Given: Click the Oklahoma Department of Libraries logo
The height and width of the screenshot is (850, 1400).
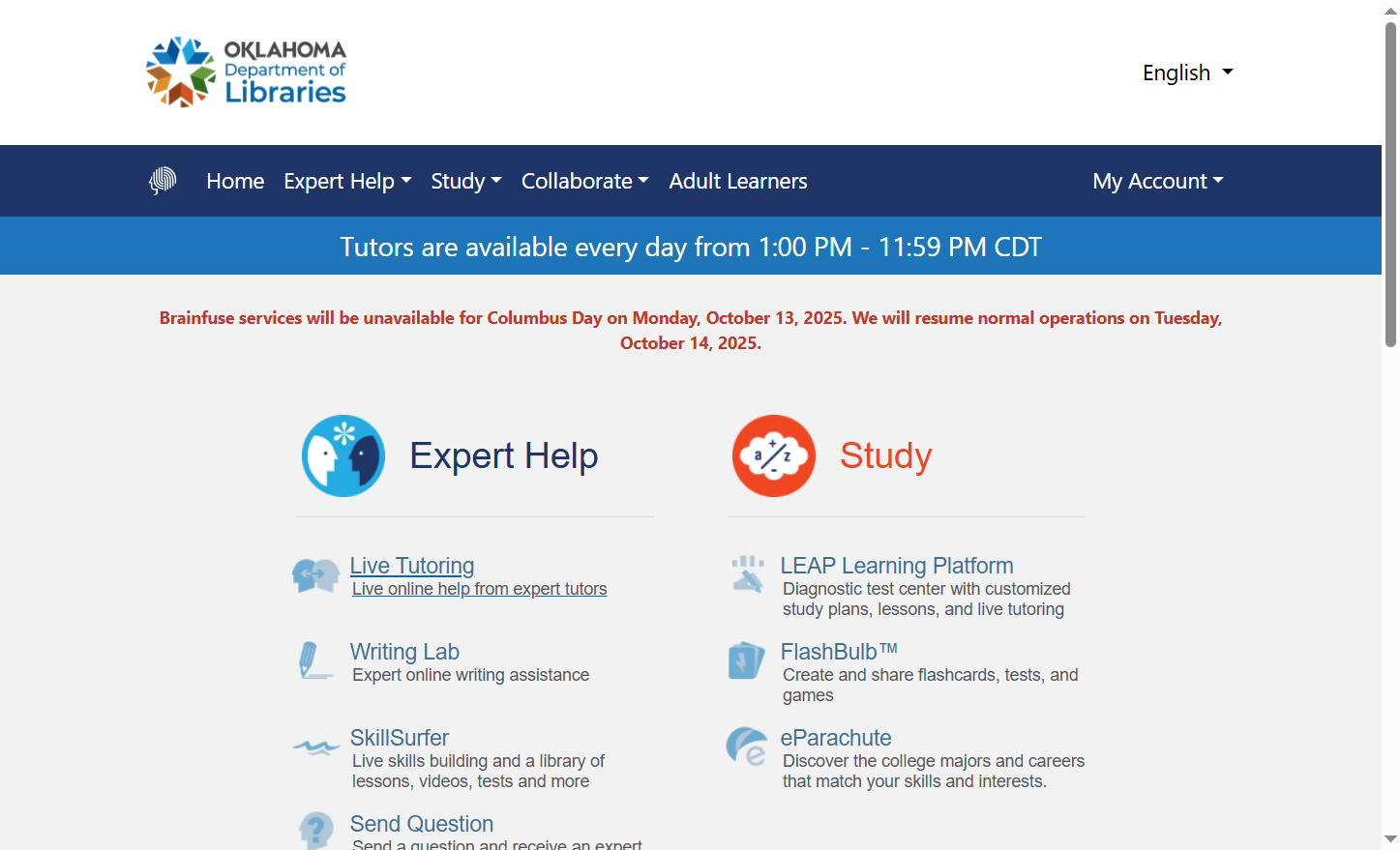Looking at the screenshot, I should point(246,73).
